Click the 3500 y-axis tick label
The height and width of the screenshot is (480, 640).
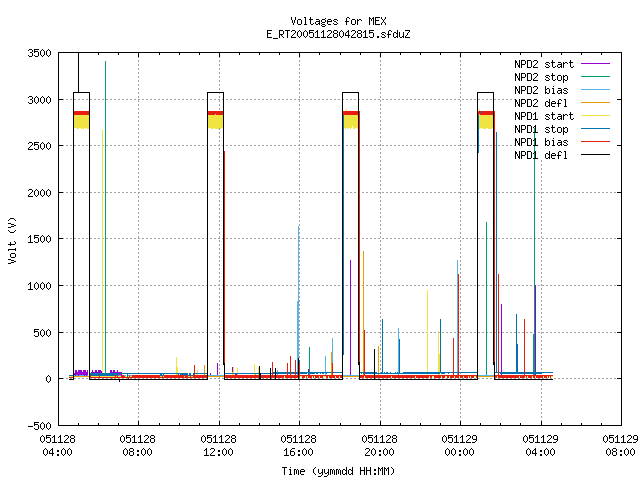tap(40, 53)
